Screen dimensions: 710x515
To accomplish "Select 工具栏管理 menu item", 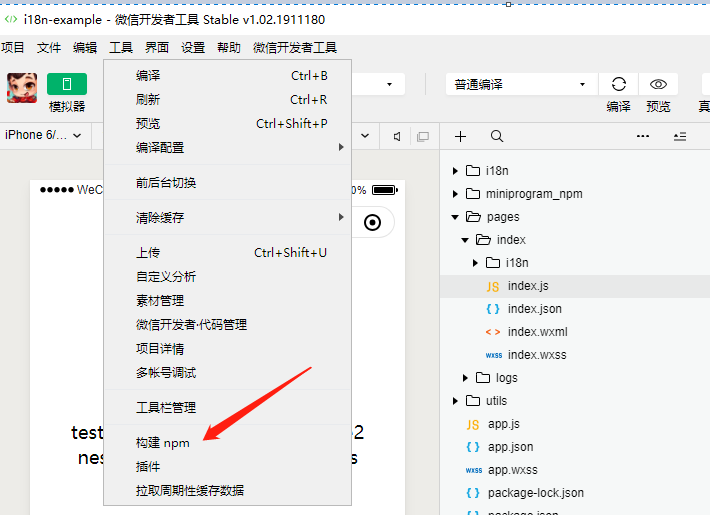I will pyautogui.click(x=227, y=408).
